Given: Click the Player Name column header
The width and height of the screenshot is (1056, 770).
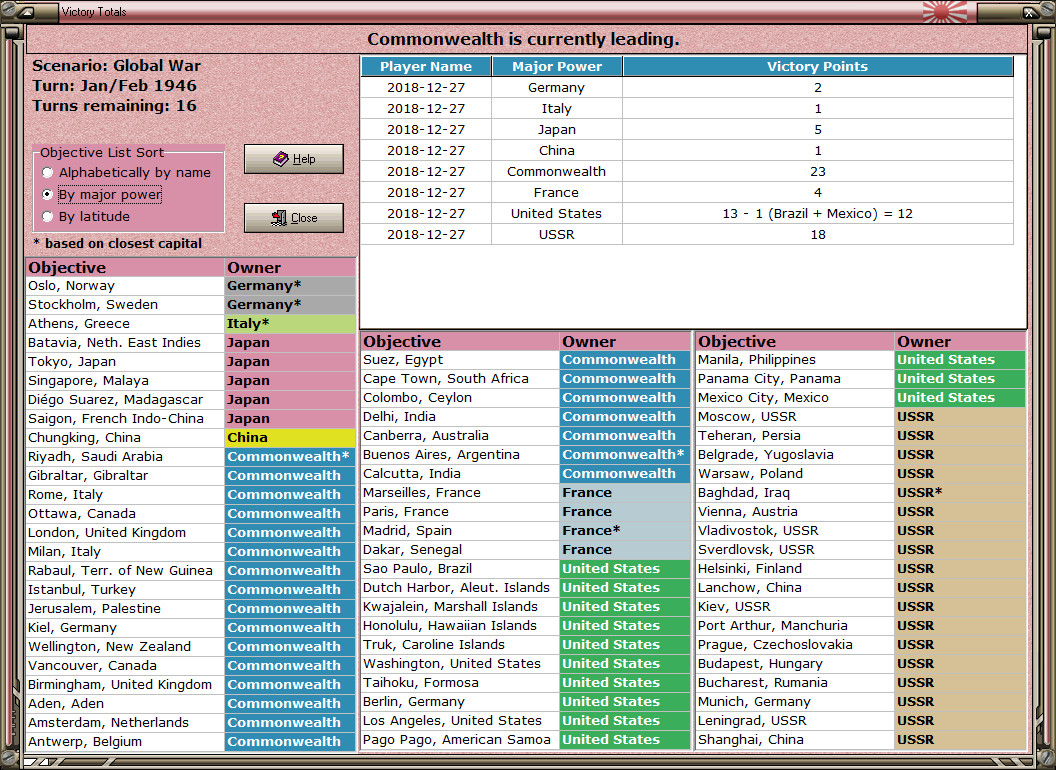Looking at the screenshot, I should coord(426,66).
